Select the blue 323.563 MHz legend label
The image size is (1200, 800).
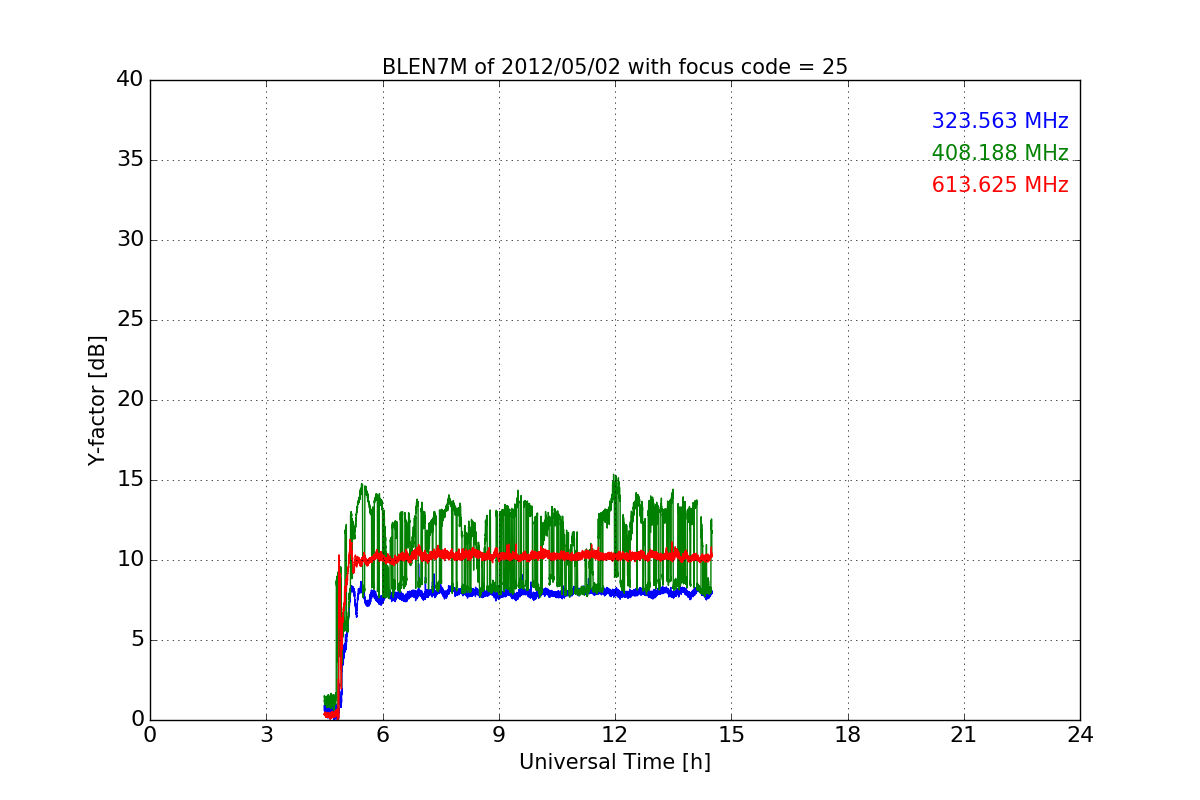pyautogui.click(x=999, y=121)
